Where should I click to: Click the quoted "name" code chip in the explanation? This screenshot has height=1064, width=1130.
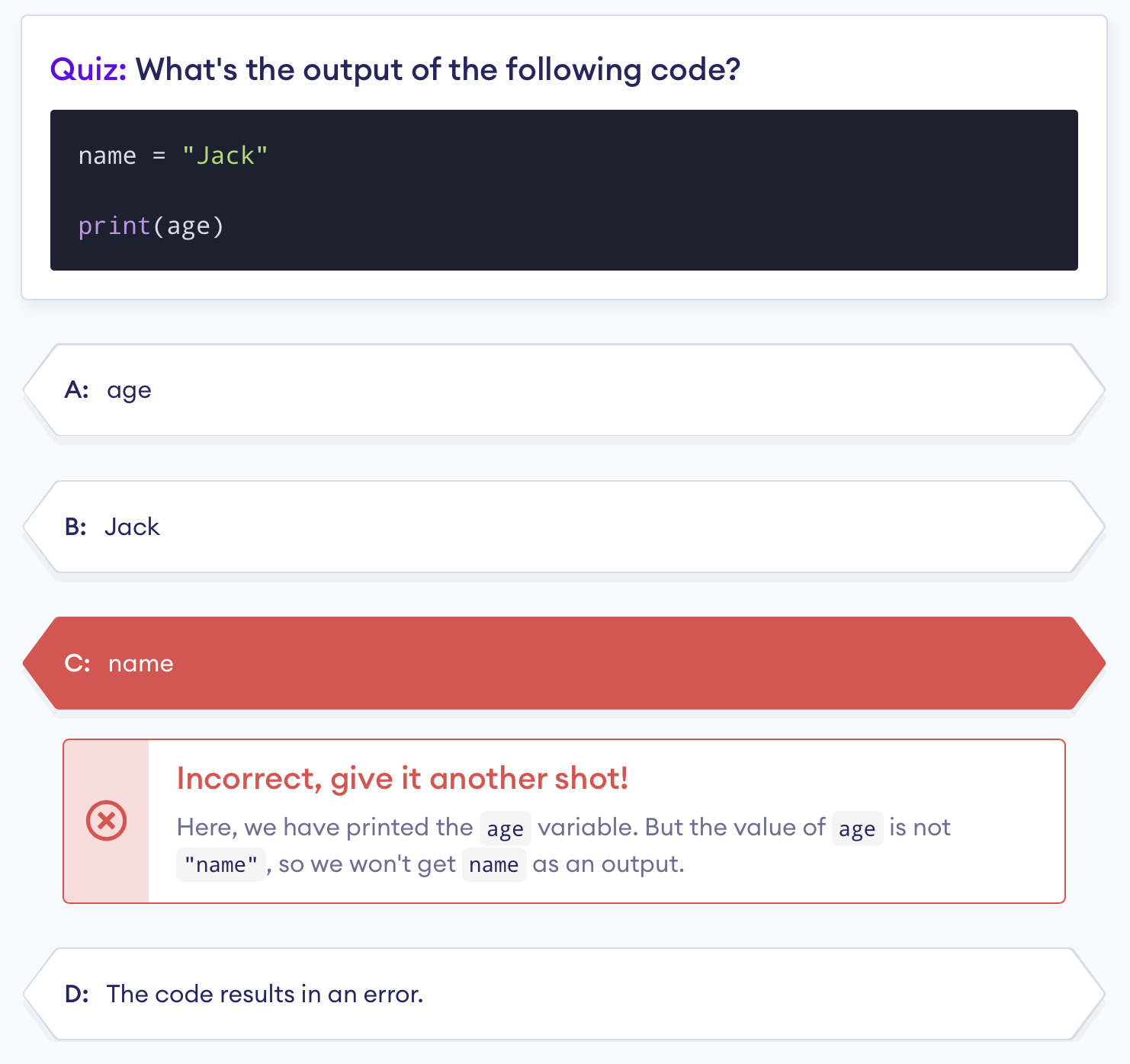coord(221,865)
